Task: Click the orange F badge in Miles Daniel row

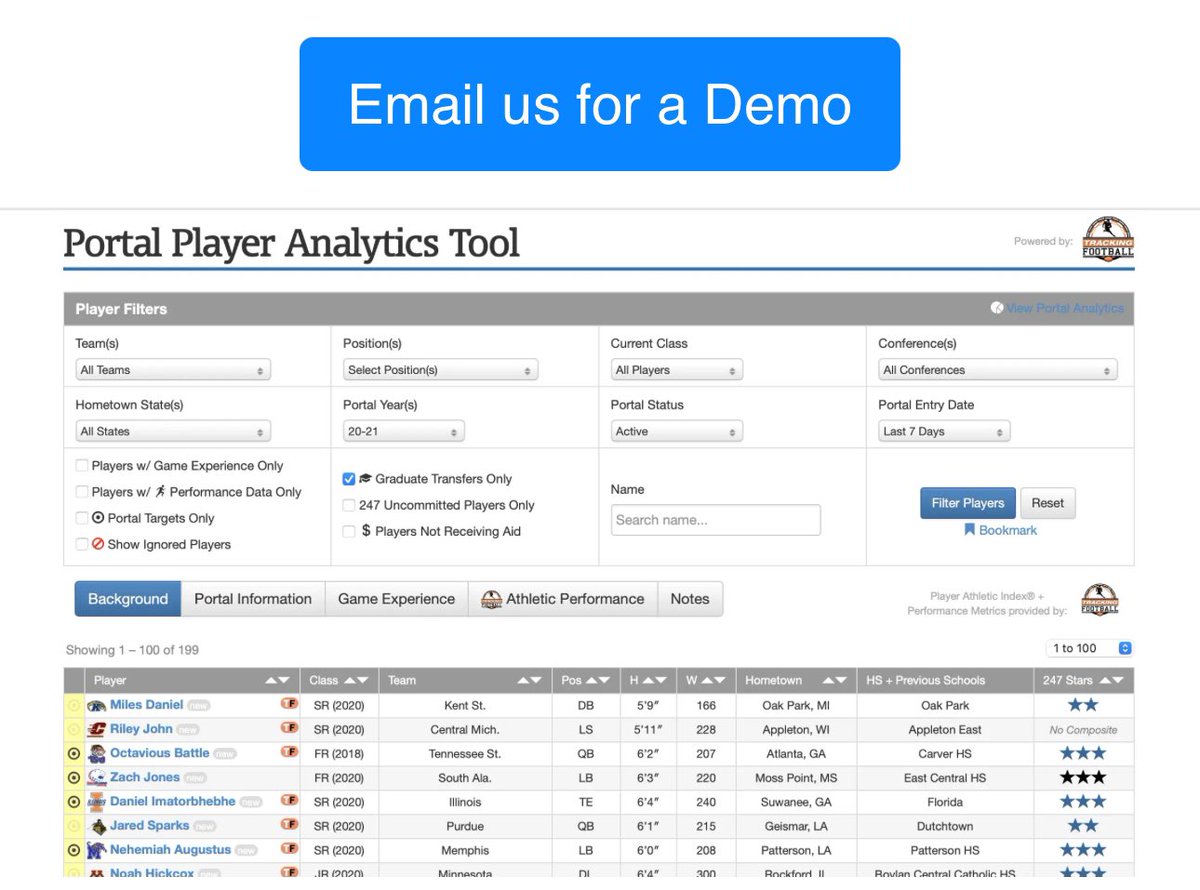Action: pos(290,704)
